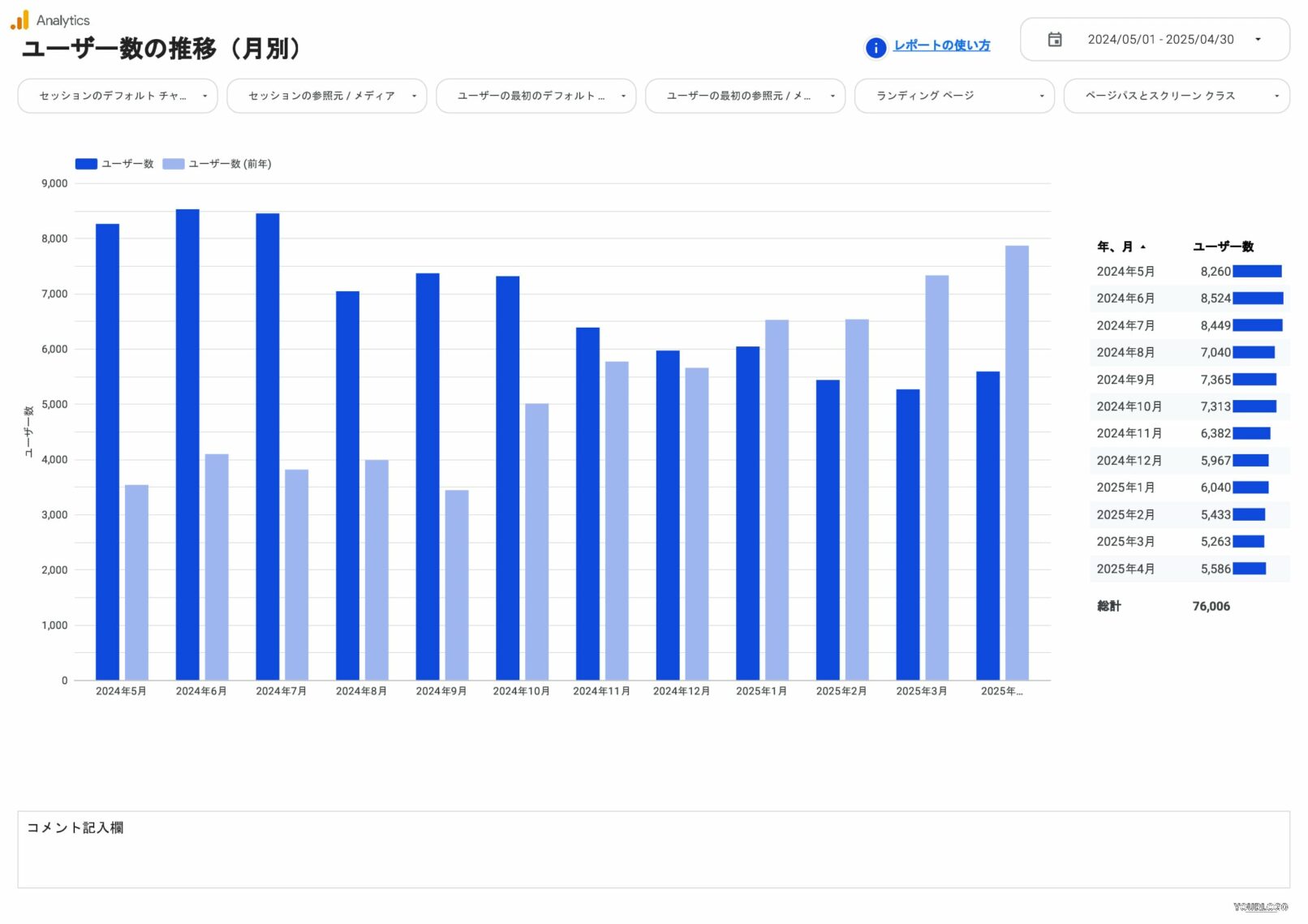The image size is (1308, 924).
Task: Open the ランディング ページ filter dropdown
Action: coord(954,96)
